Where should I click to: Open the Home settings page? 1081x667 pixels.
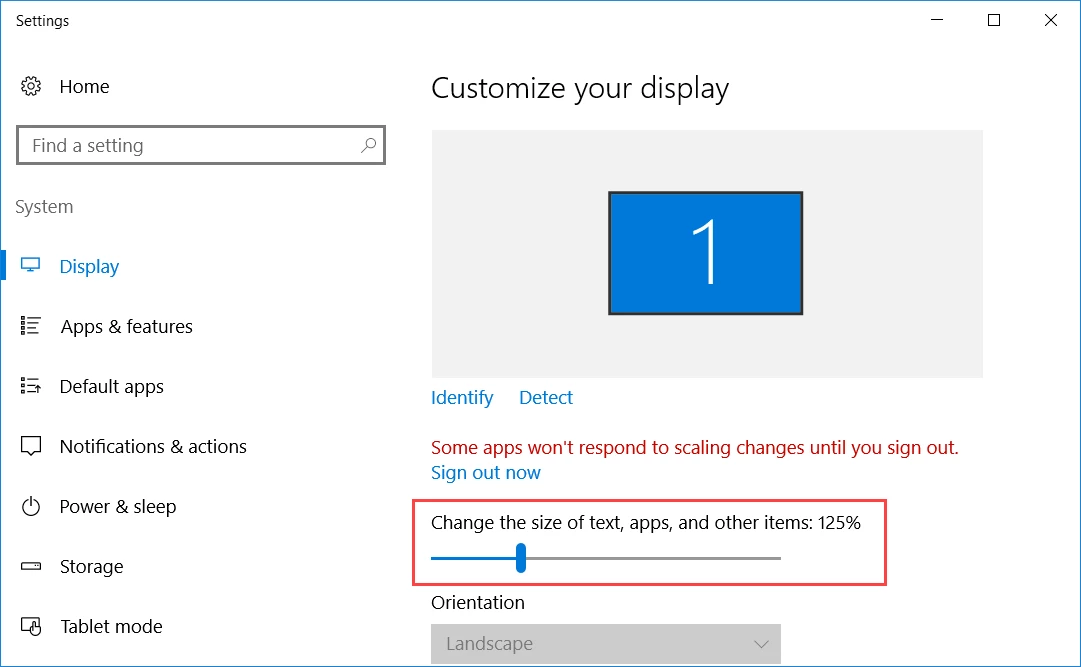click(x=84, y=86)
